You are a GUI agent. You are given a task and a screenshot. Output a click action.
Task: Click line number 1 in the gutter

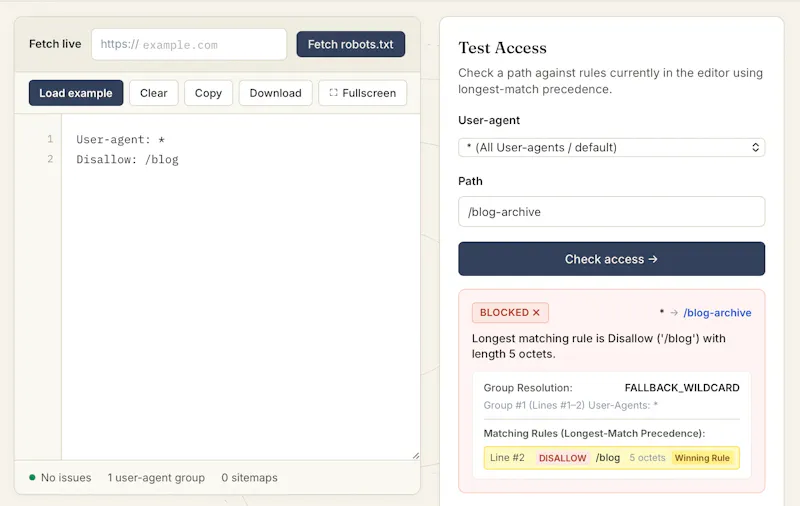[50, 139]
